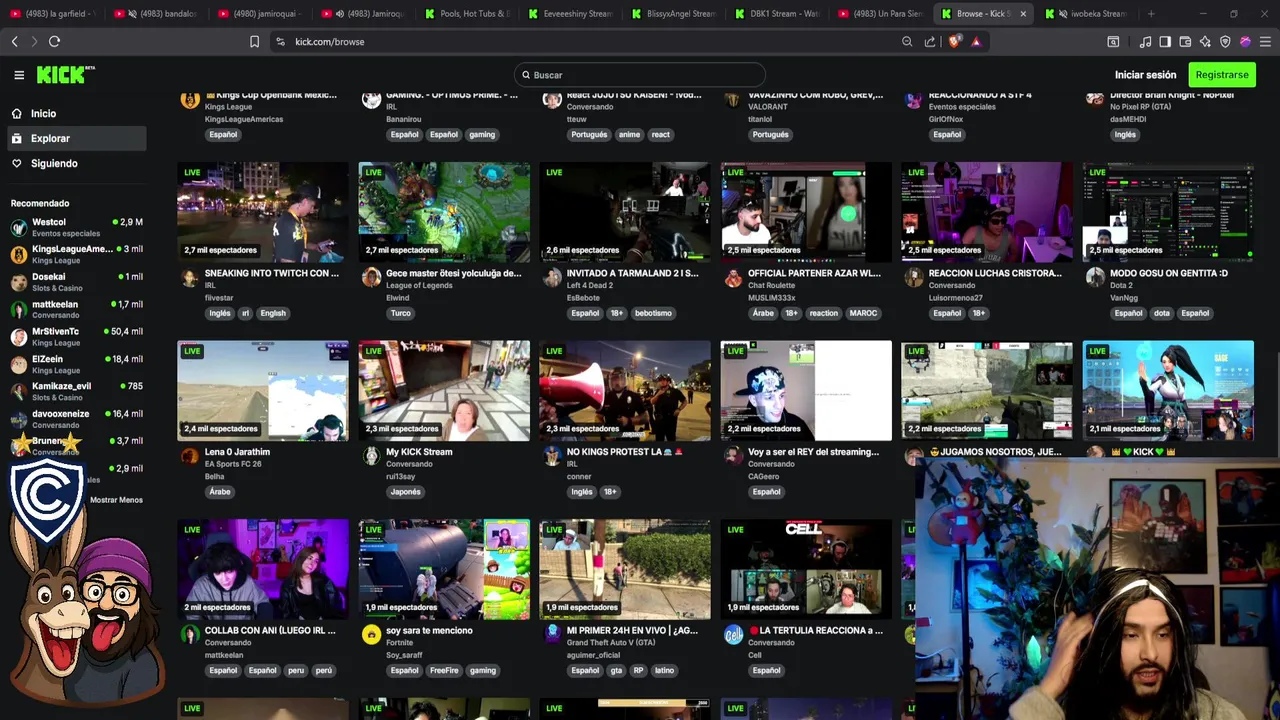Open the Gece master League of Legends thumbnail
Image resolution: width=1280 pixels, height=720 pixels.
[444, 211]
